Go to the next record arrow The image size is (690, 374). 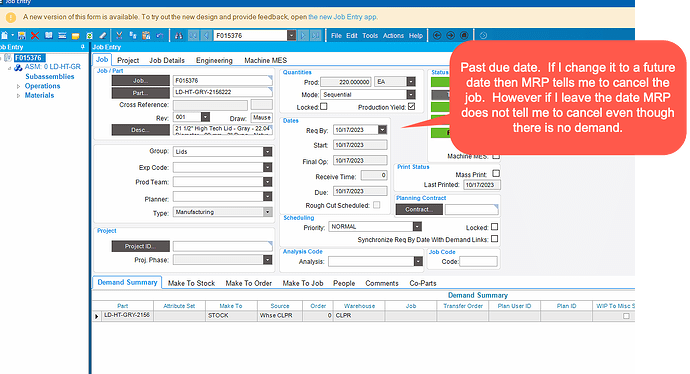point(303,36)
